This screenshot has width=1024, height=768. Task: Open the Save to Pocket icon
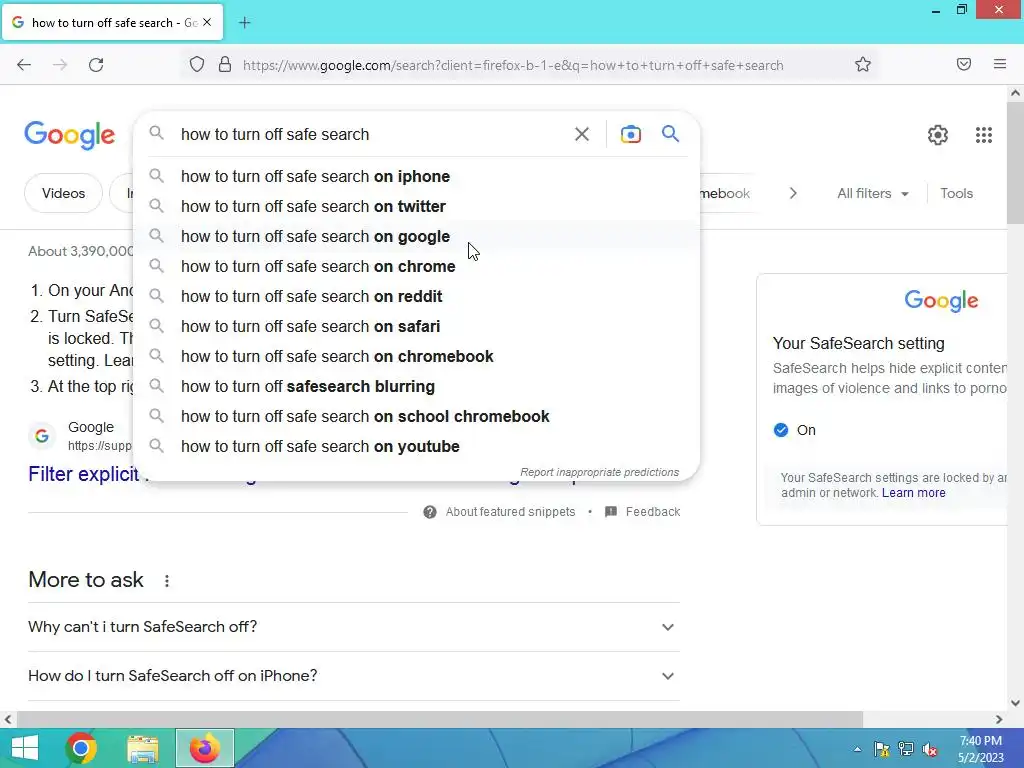click(964, 64)
